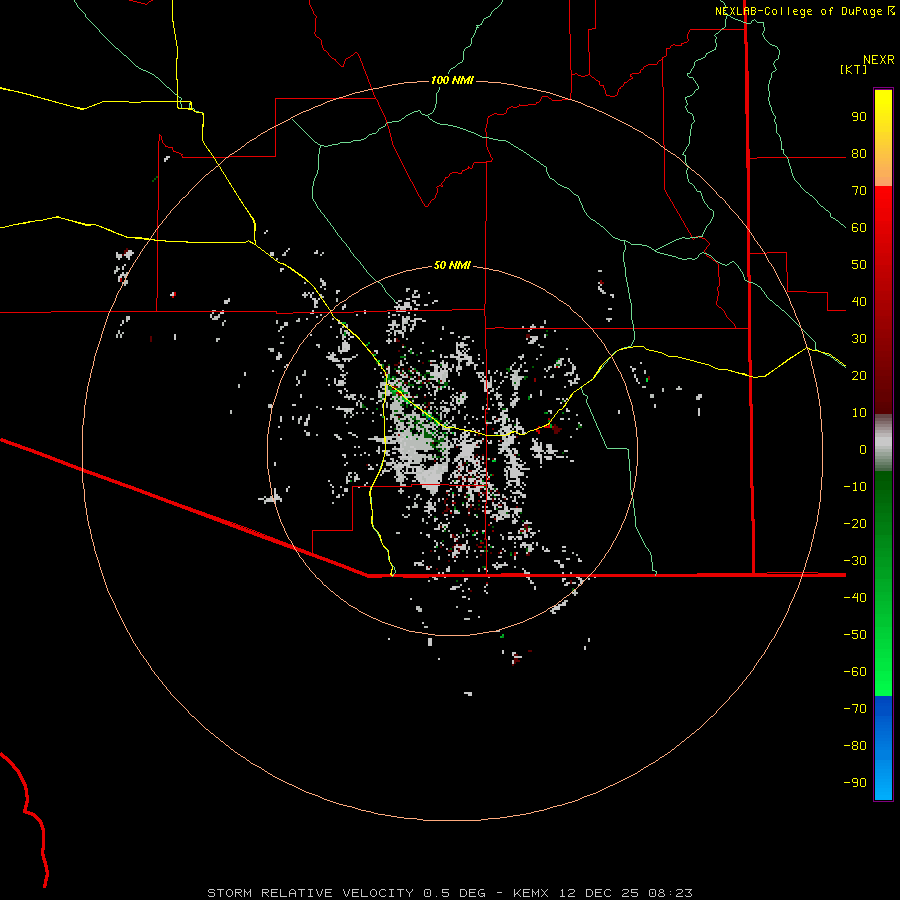The image size is (900, 900).
Task: Click the -30 value on the velocity scale
Action: tap(855, 561)
